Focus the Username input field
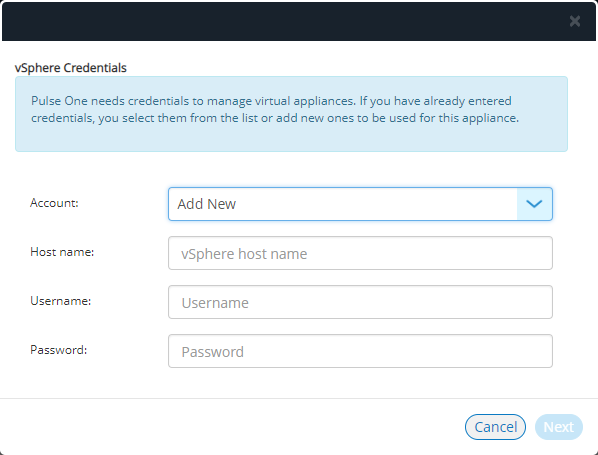The image size is (598, 455). point(360,302)
